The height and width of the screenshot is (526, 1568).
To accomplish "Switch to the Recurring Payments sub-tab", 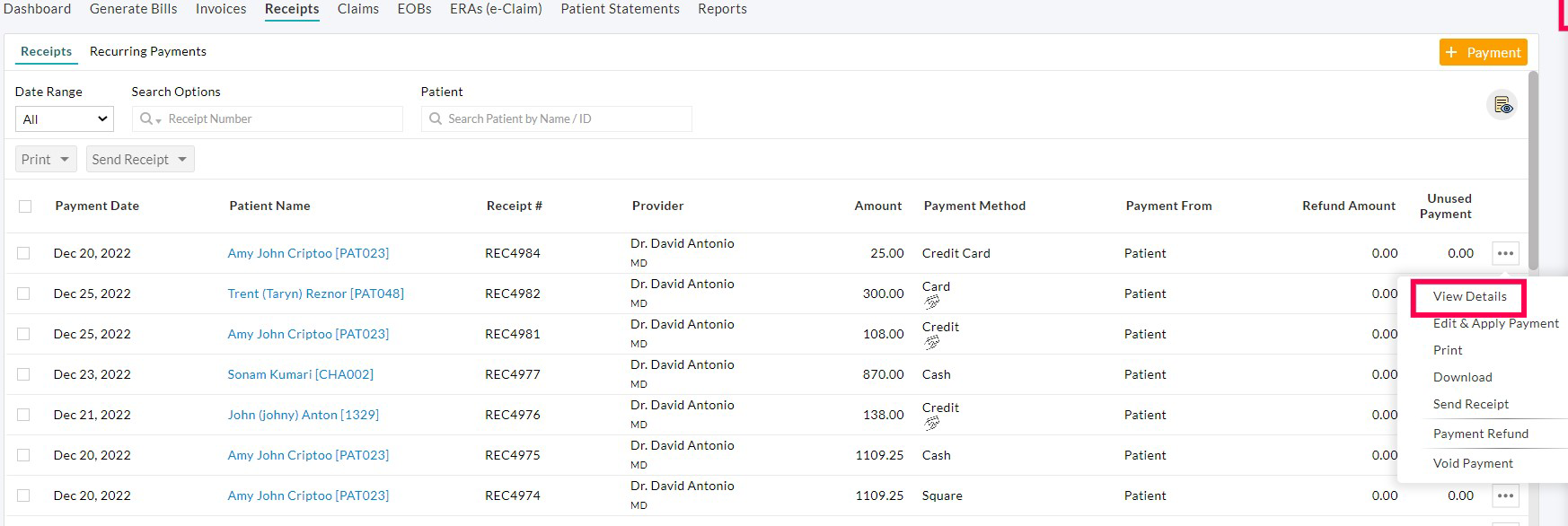I will point(148,51).
